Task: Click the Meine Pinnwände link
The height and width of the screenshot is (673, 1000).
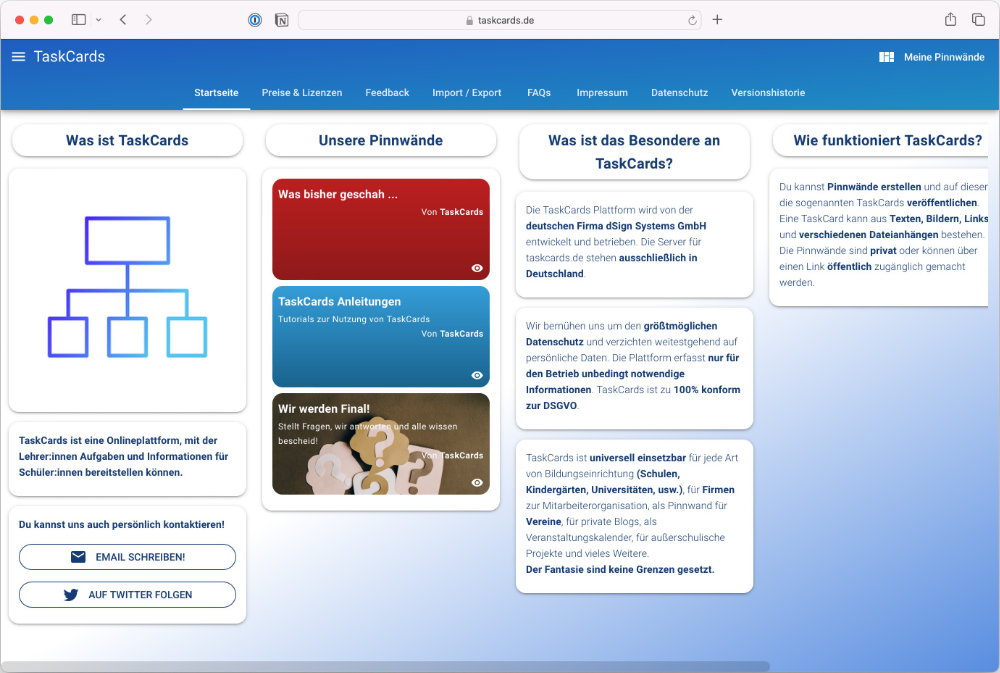Action: pos(944,57)
